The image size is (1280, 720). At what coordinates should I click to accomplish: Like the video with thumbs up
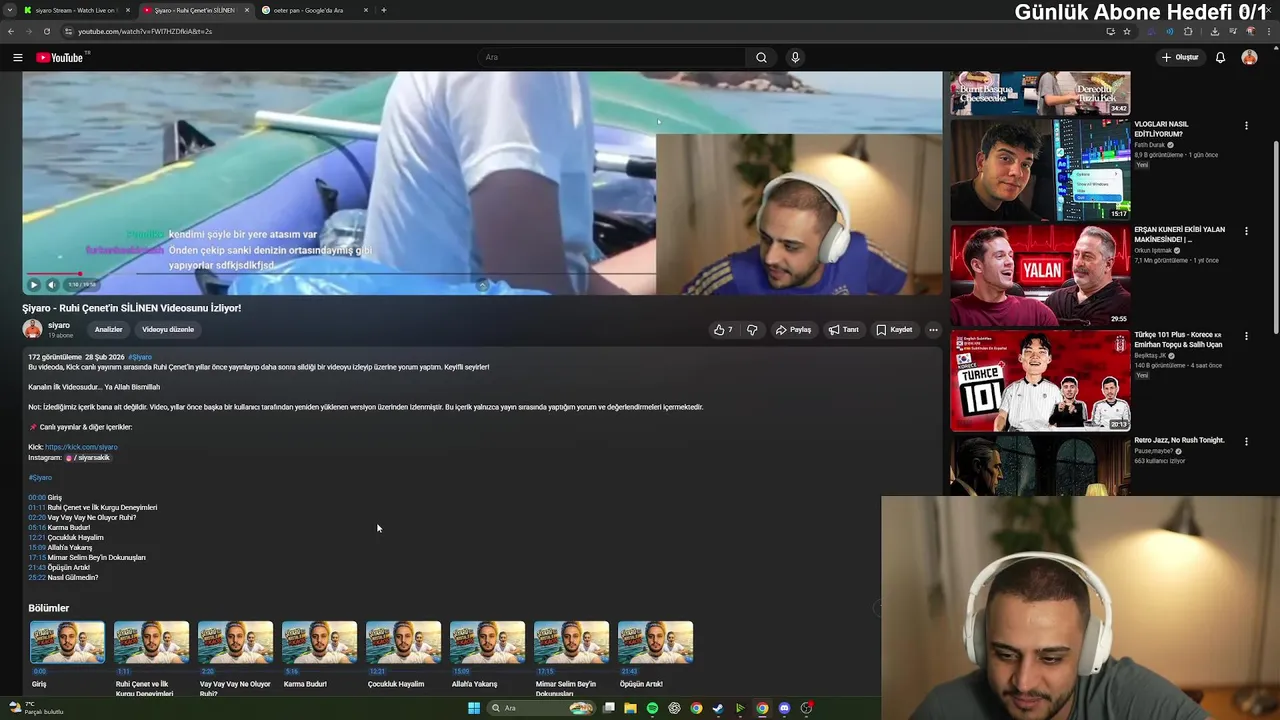pyautogui.click(x=723, y=329)
